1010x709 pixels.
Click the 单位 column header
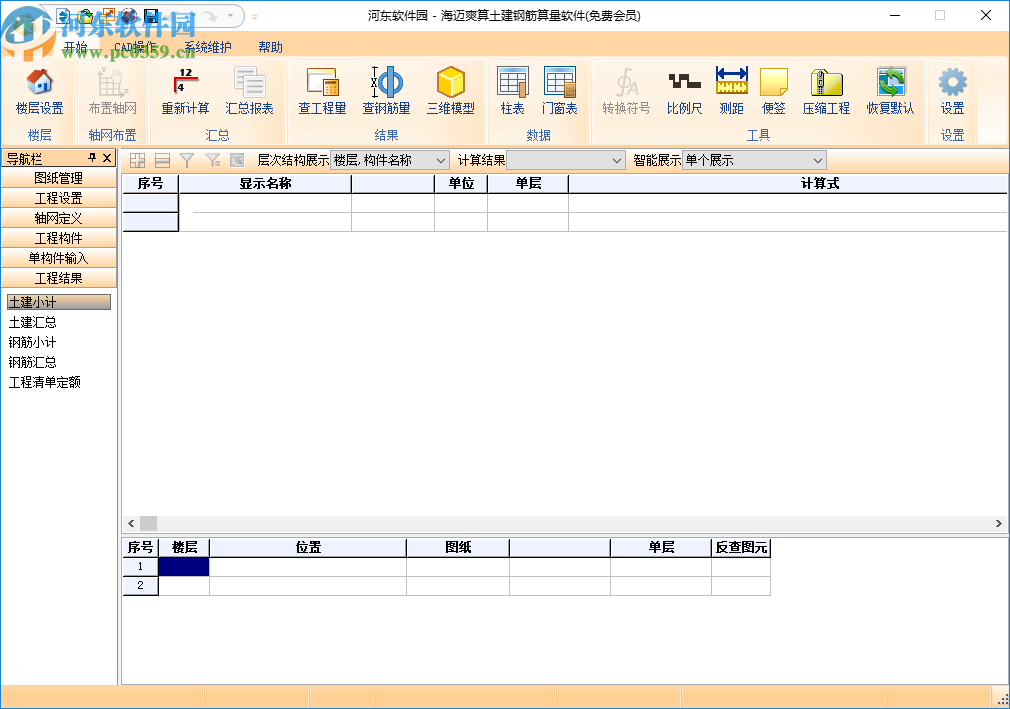461,184
